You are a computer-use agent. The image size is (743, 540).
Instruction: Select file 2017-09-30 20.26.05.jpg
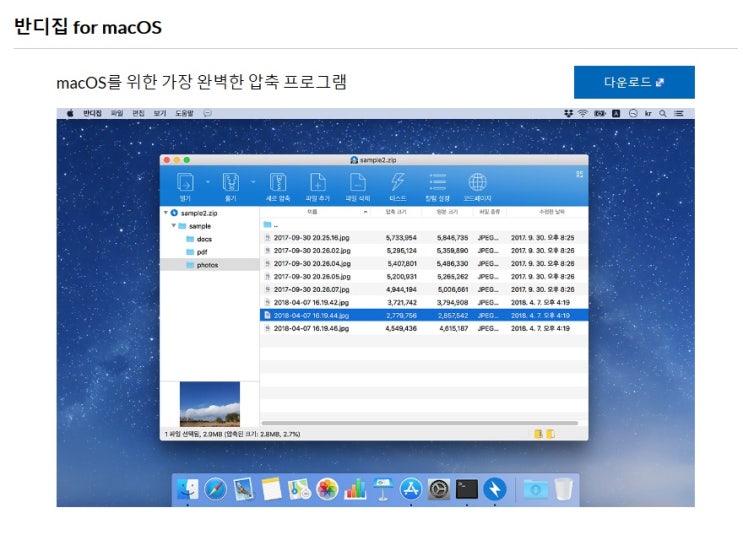424,277
